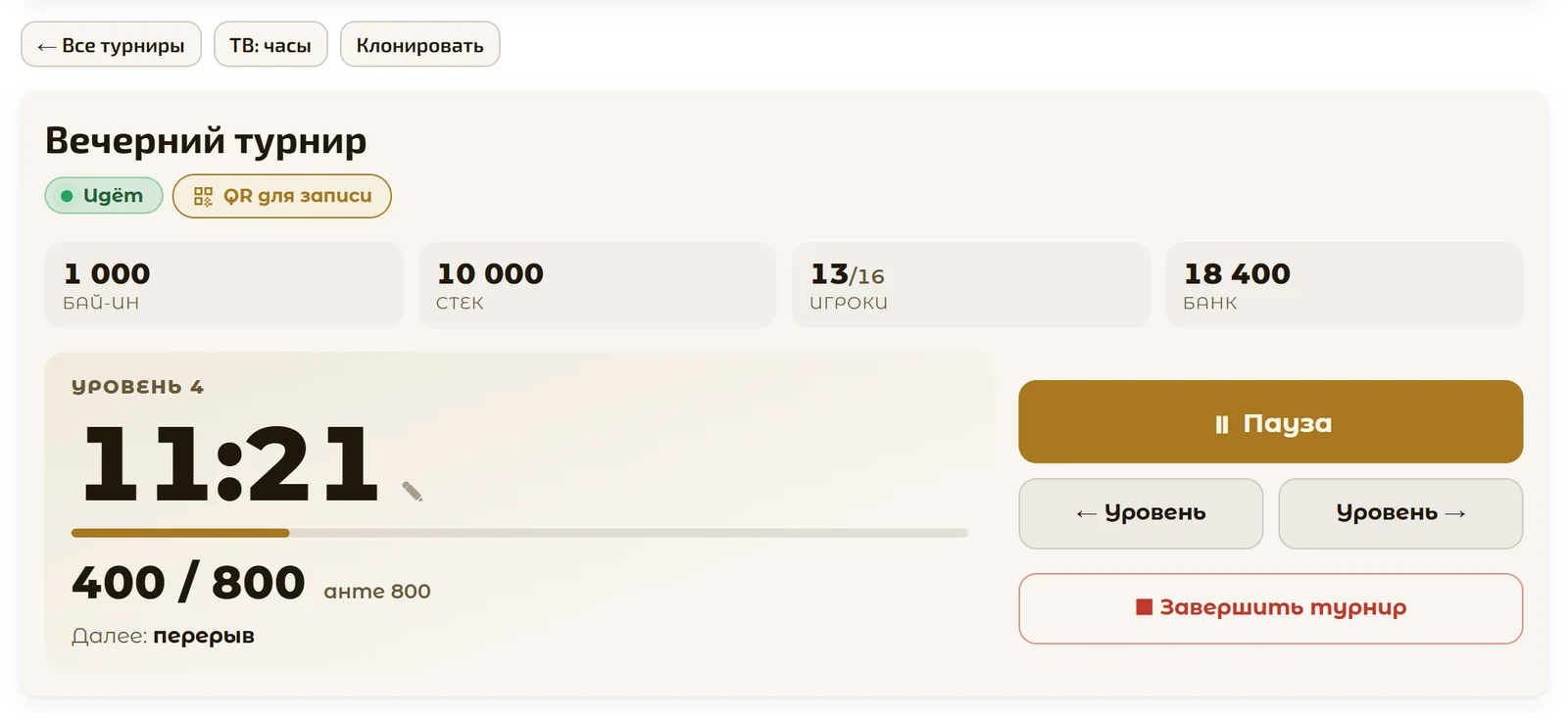Click the Идём status badge
1568x718 pixels.
[x=104, y=196]
